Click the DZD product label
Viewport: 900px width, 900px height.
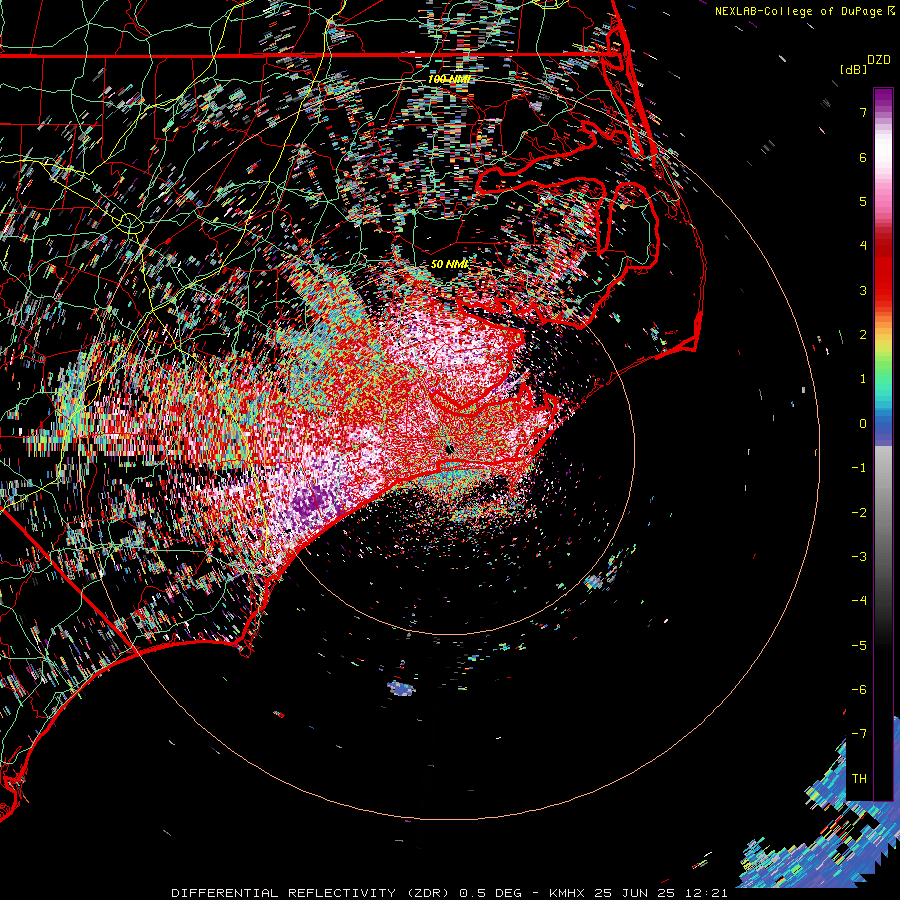tap(879, 60)
